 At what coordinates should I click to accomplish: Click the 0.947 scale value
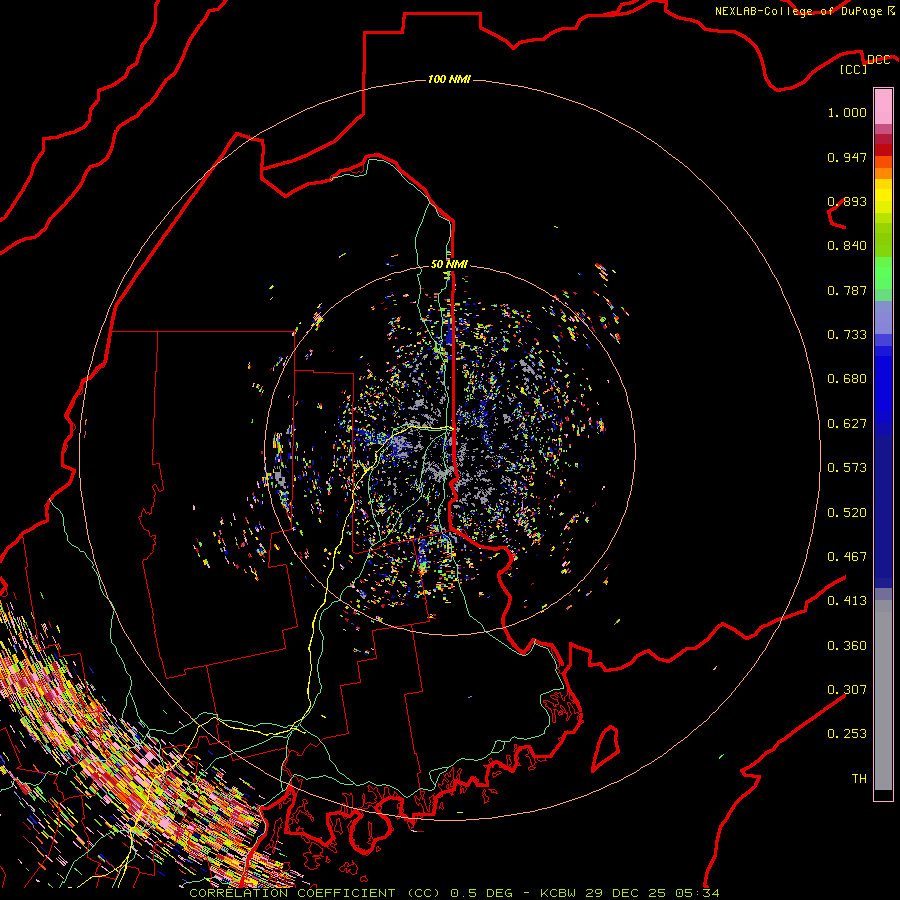pos(847,157)
